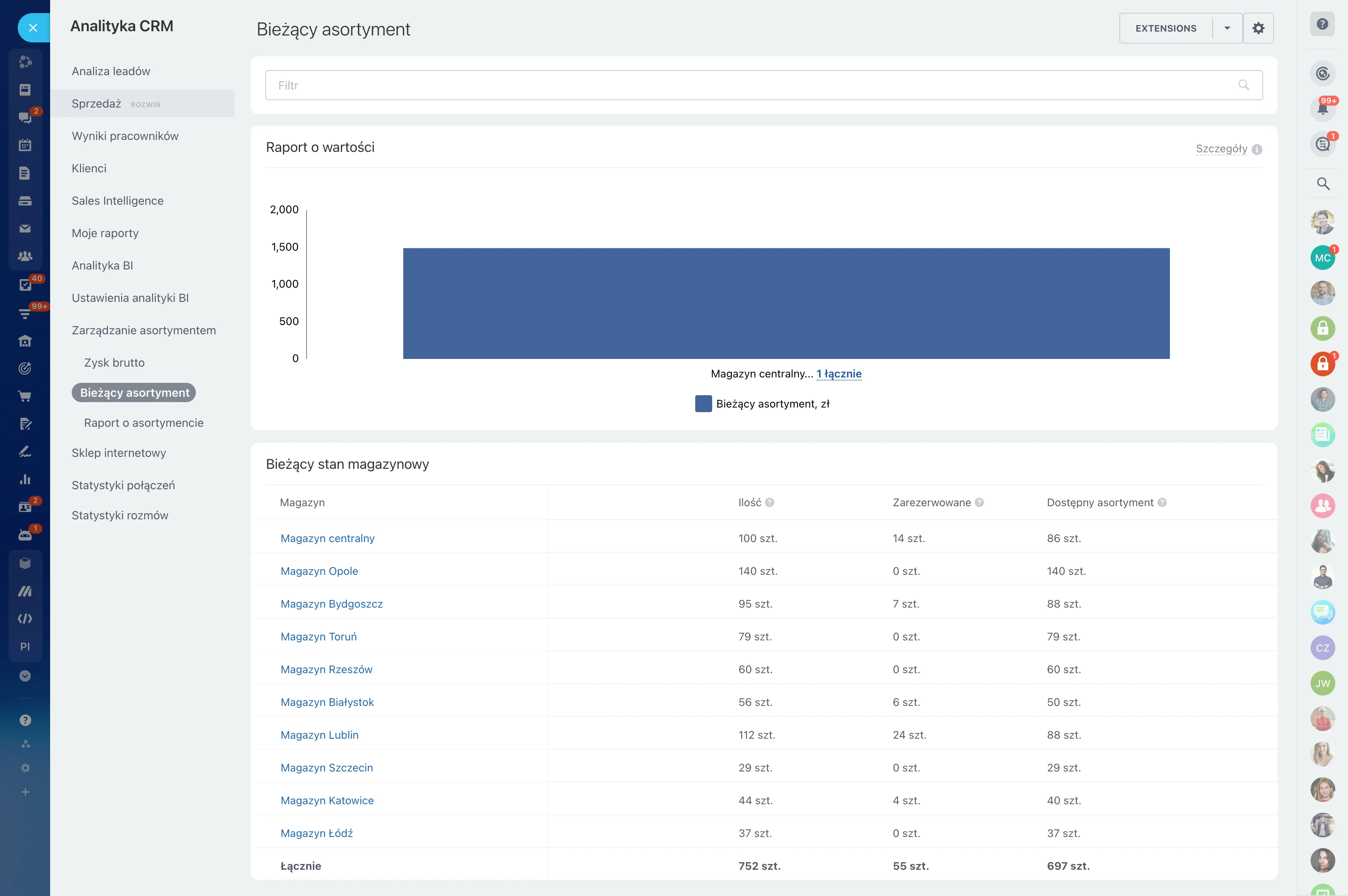Select Raport o asortymencie submenu item
Screen dimensions: 1348x896
(143, 423)
